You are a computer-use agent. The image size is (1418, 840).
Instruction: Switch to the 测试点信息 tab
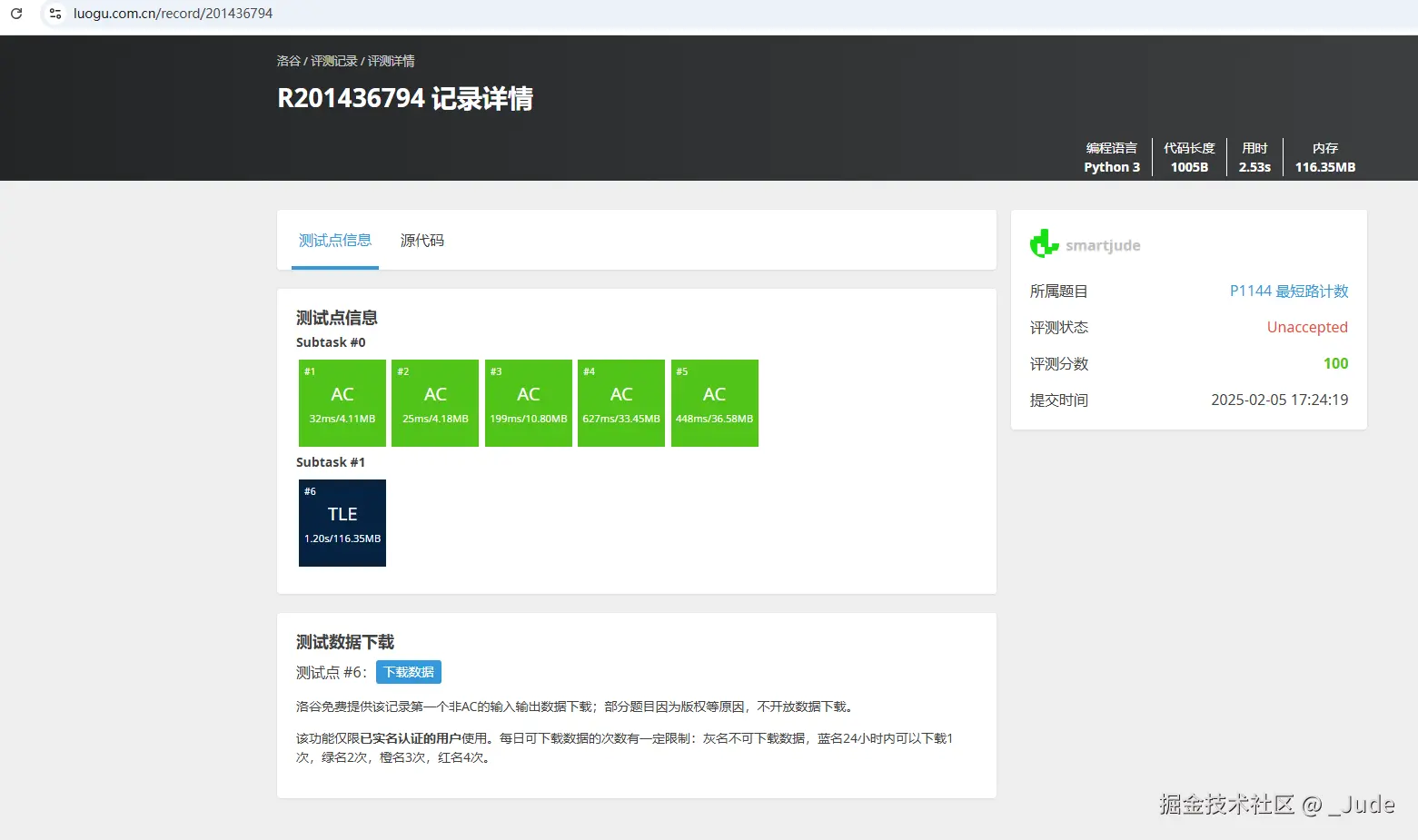335,241
